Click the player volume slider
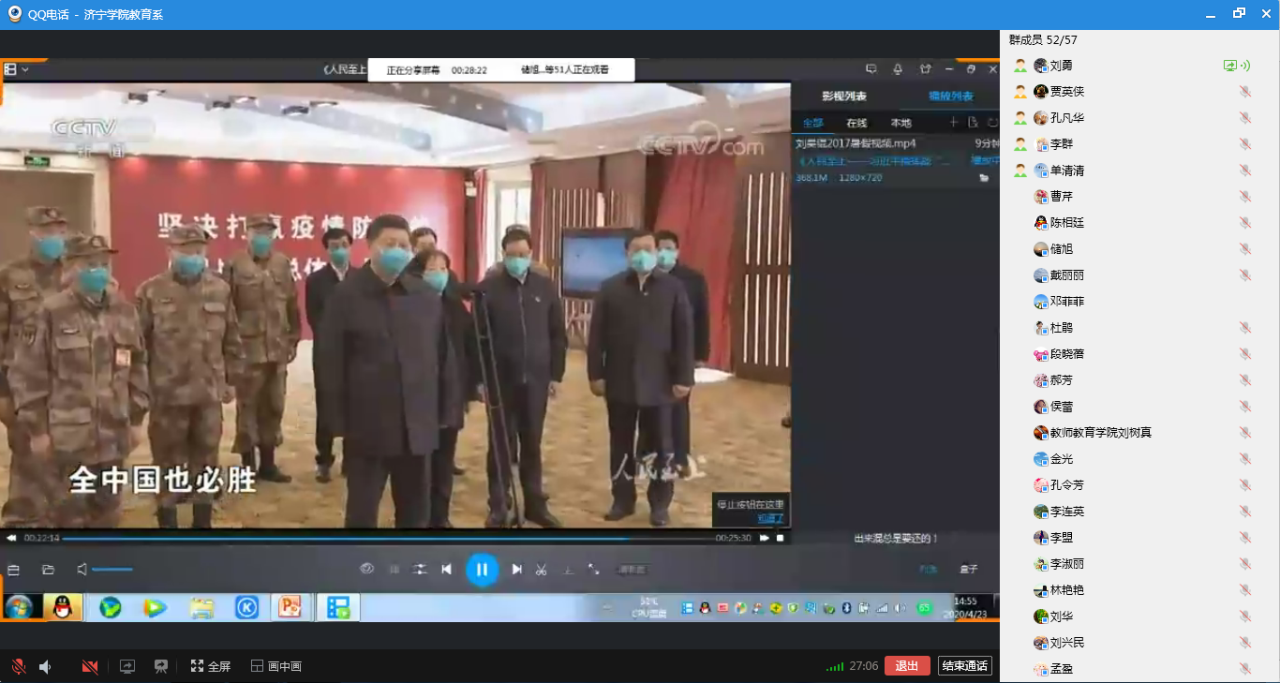1280x683 pixels. click(112, 569)
